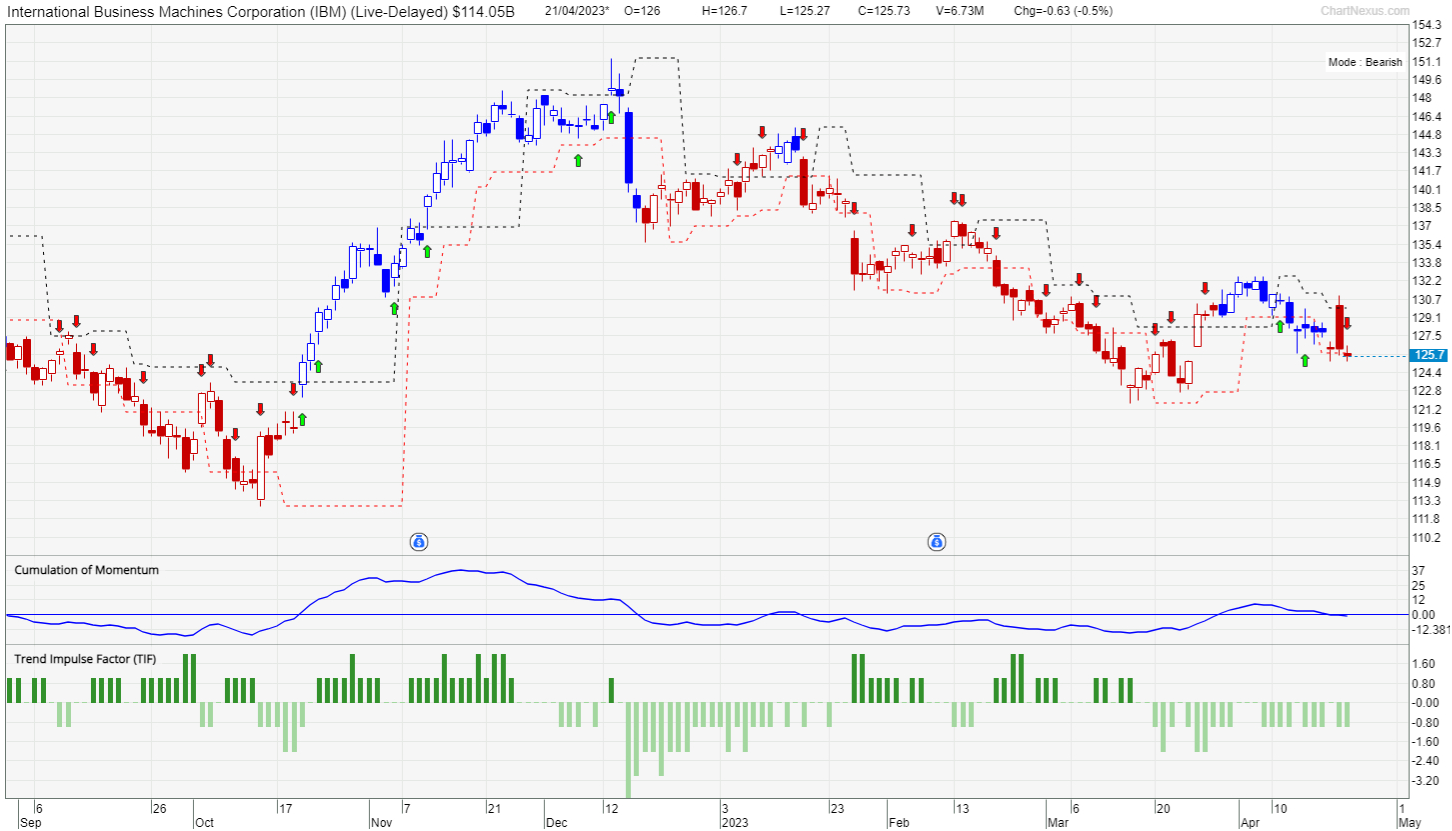
Task: Click the blue 125.7 current price tag
Action: click(x=1428, y=355)
